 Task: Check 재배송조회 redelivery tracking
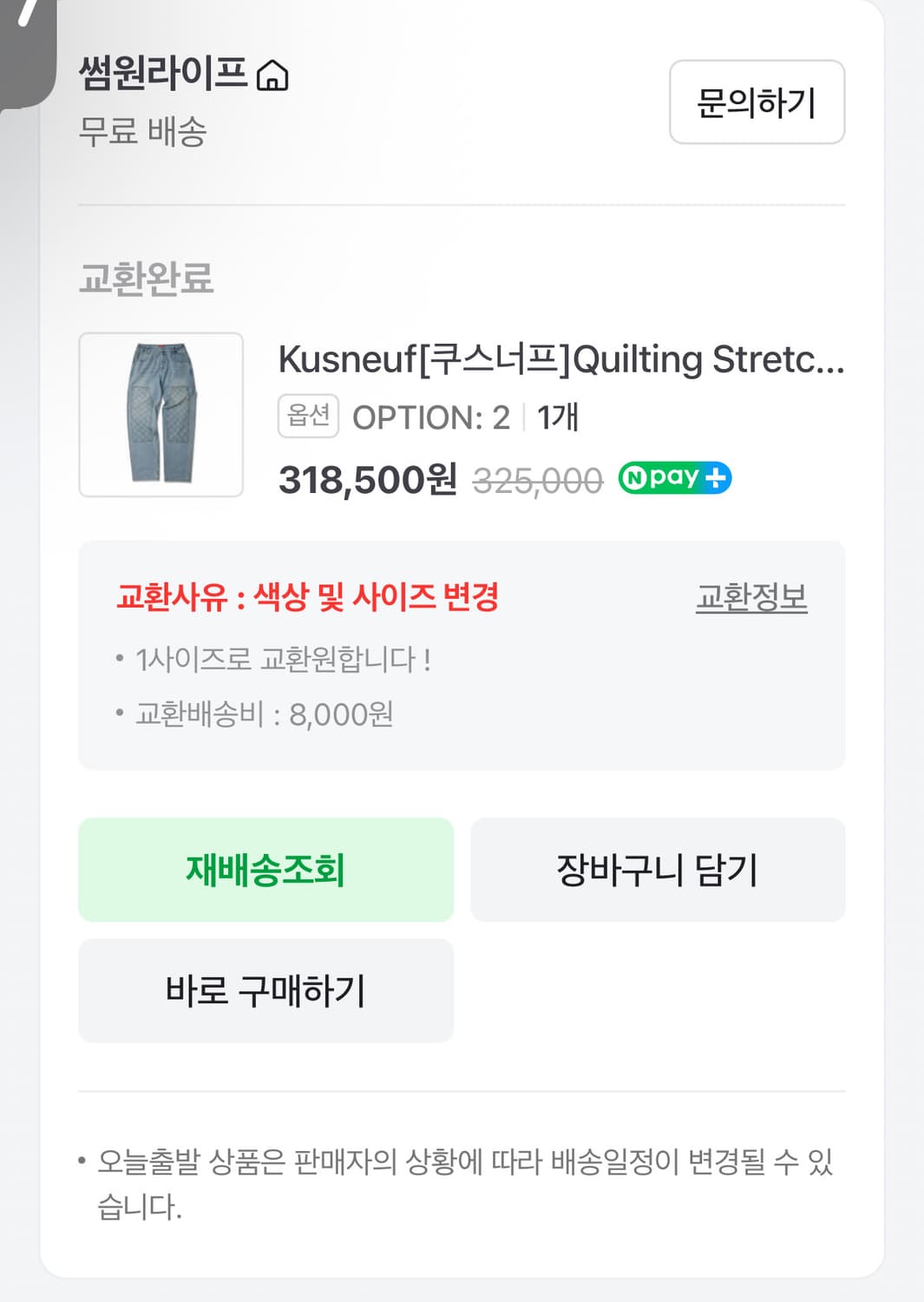pyautogui.click(x=265, y=870)
